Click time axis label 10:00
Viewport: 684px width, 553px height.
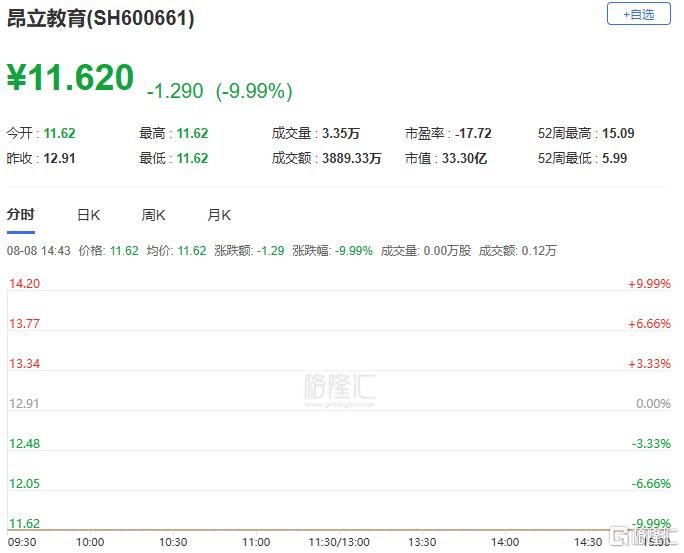click(90, 542)
